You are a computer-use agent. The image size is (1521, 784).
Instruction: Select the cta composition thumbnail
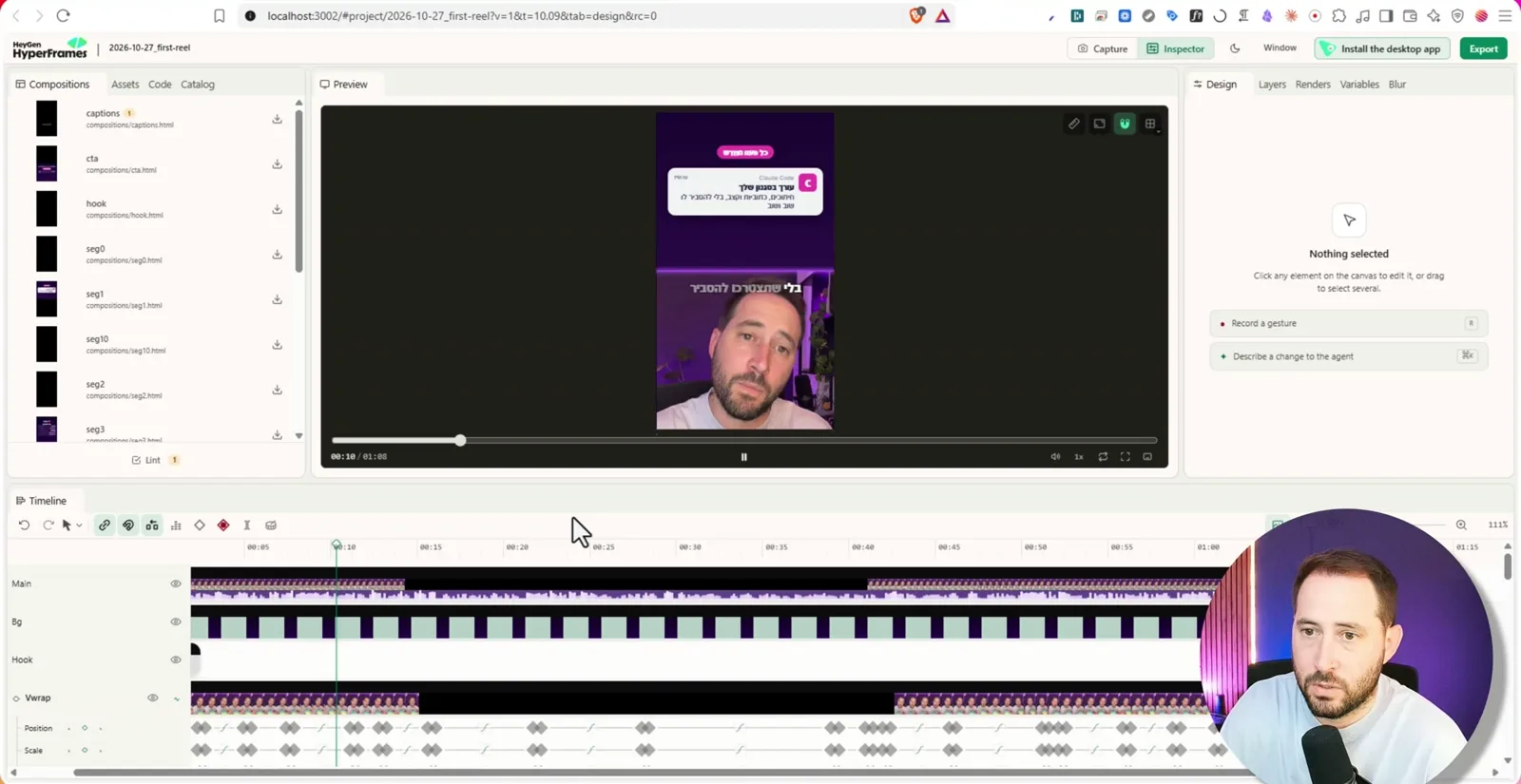coord(47,163)
